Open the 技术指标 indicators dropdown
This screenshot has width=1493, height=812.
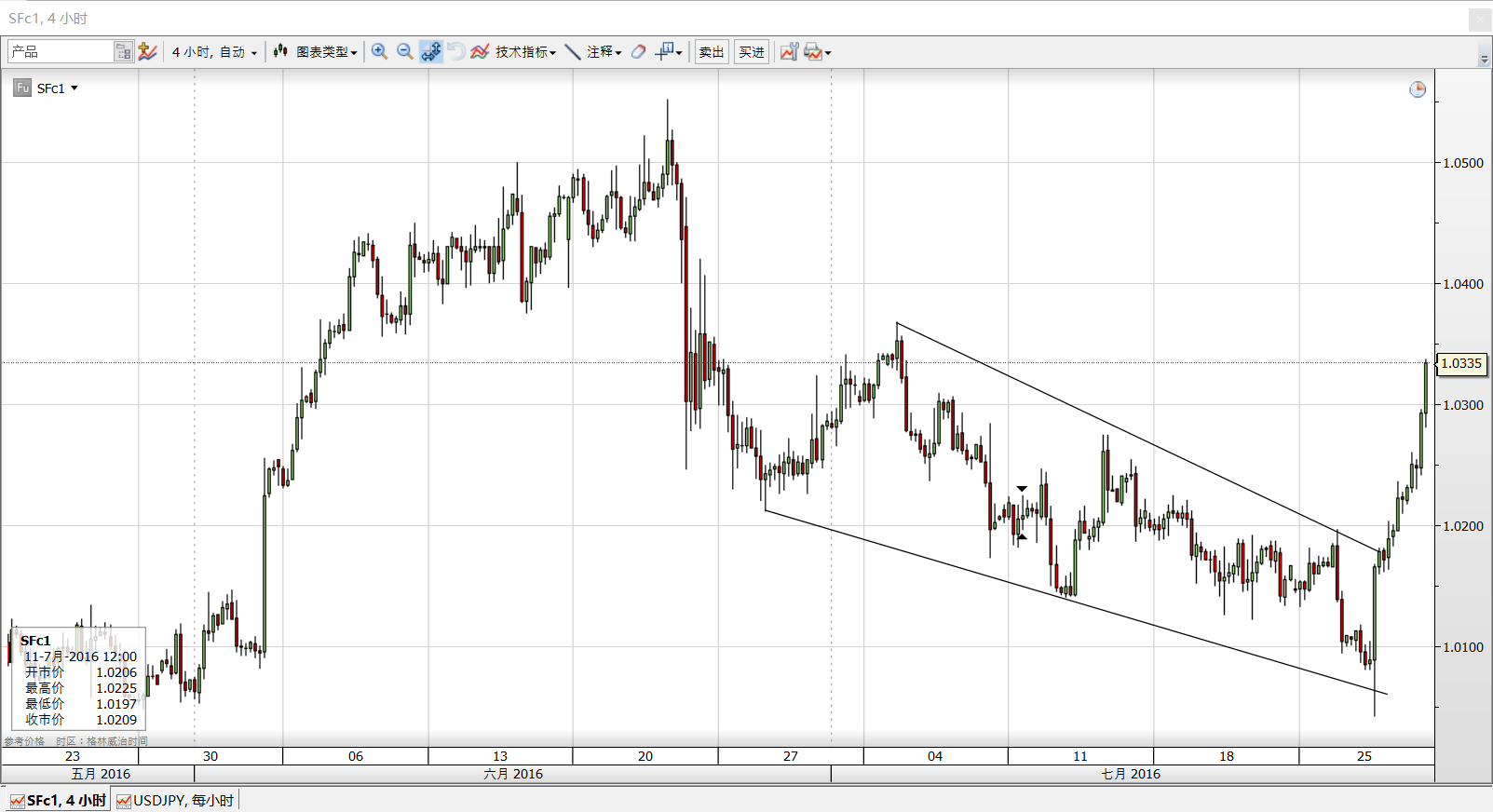525,52
